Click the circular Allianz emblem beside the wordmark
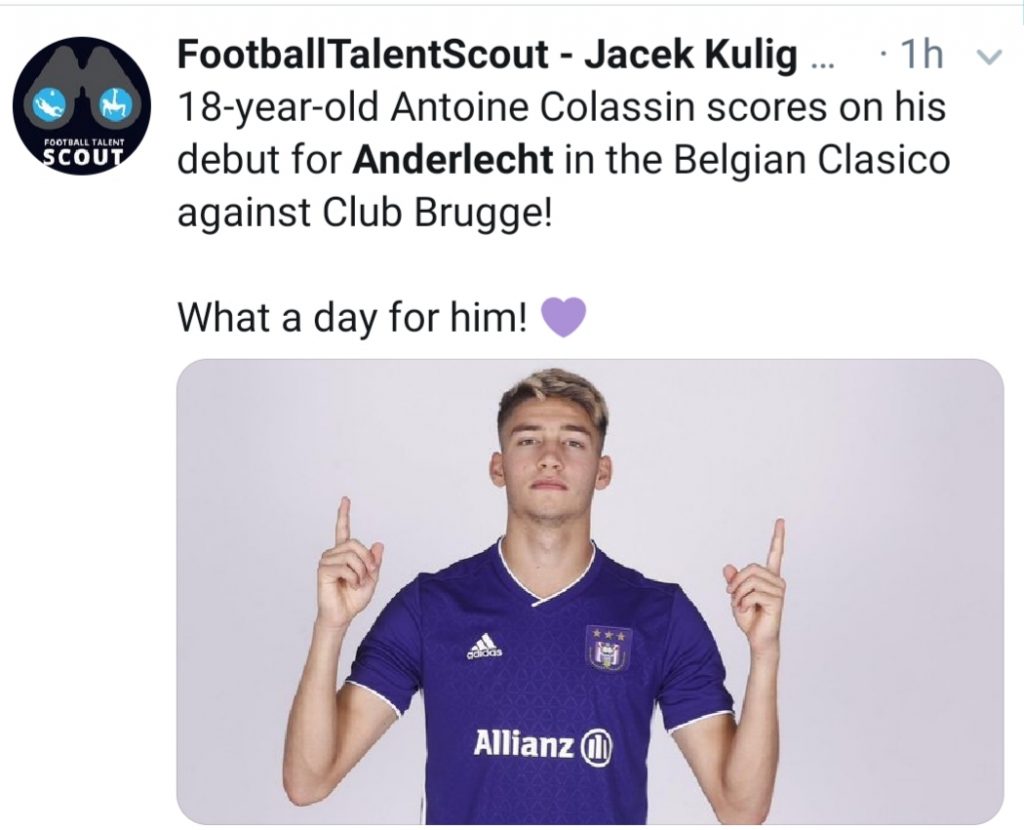Screen dimensions: 1024x830 point(598,746)
